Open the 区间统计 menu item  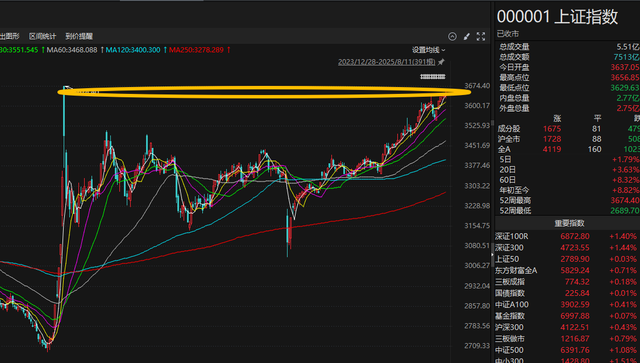tap(42, 36)
